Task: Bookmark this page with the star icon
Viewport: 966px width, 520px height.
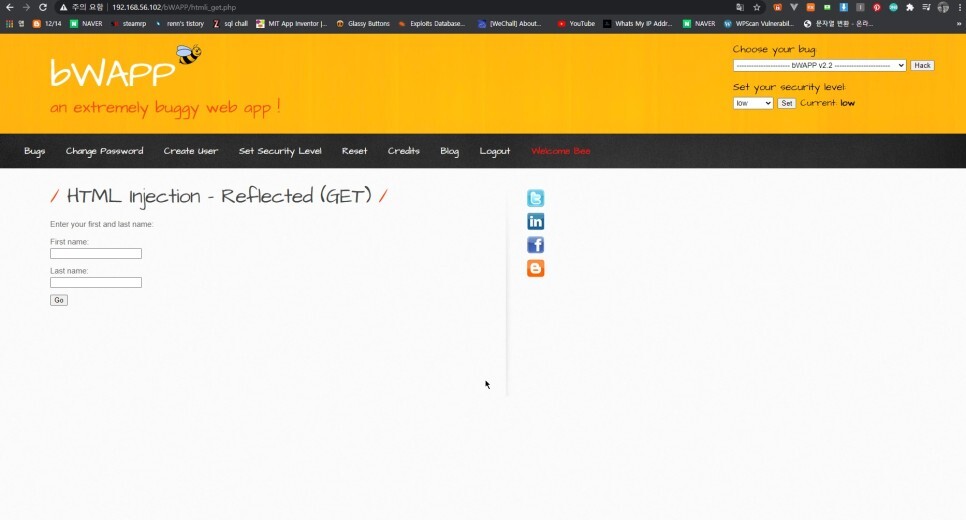Action: tap(757, 7)
